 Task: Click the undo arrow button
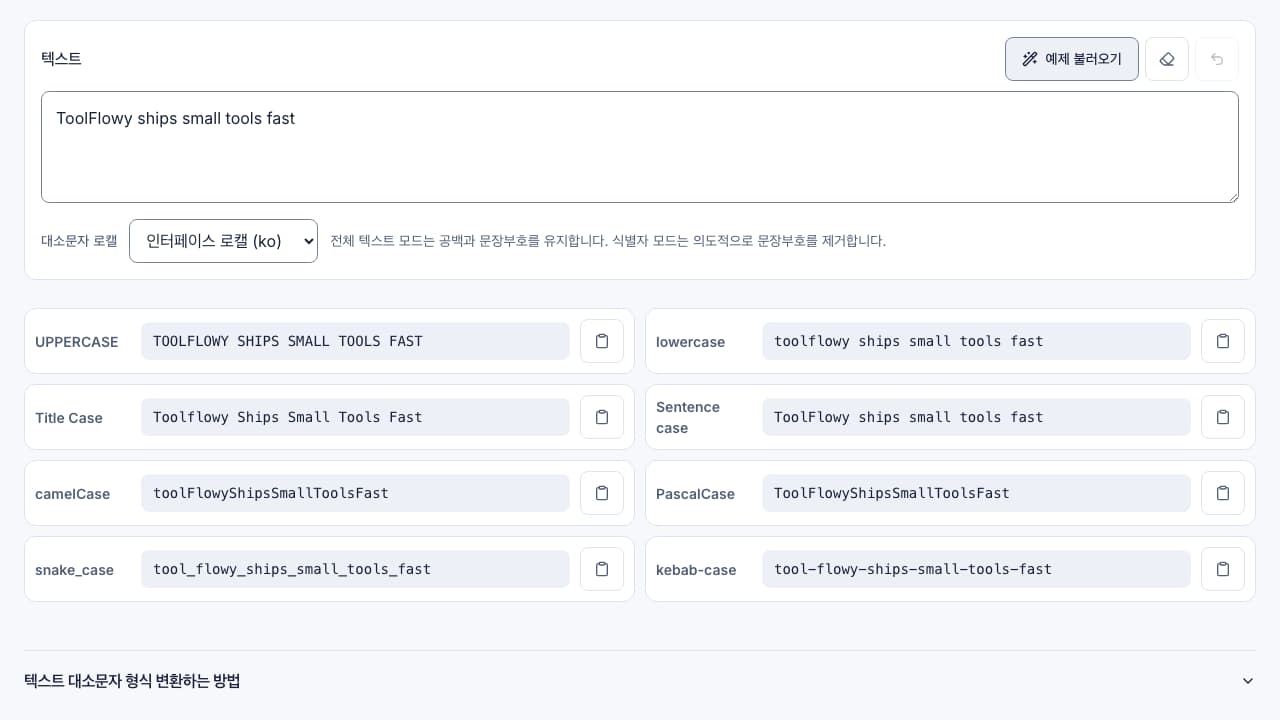click(x=1217, y=59)
